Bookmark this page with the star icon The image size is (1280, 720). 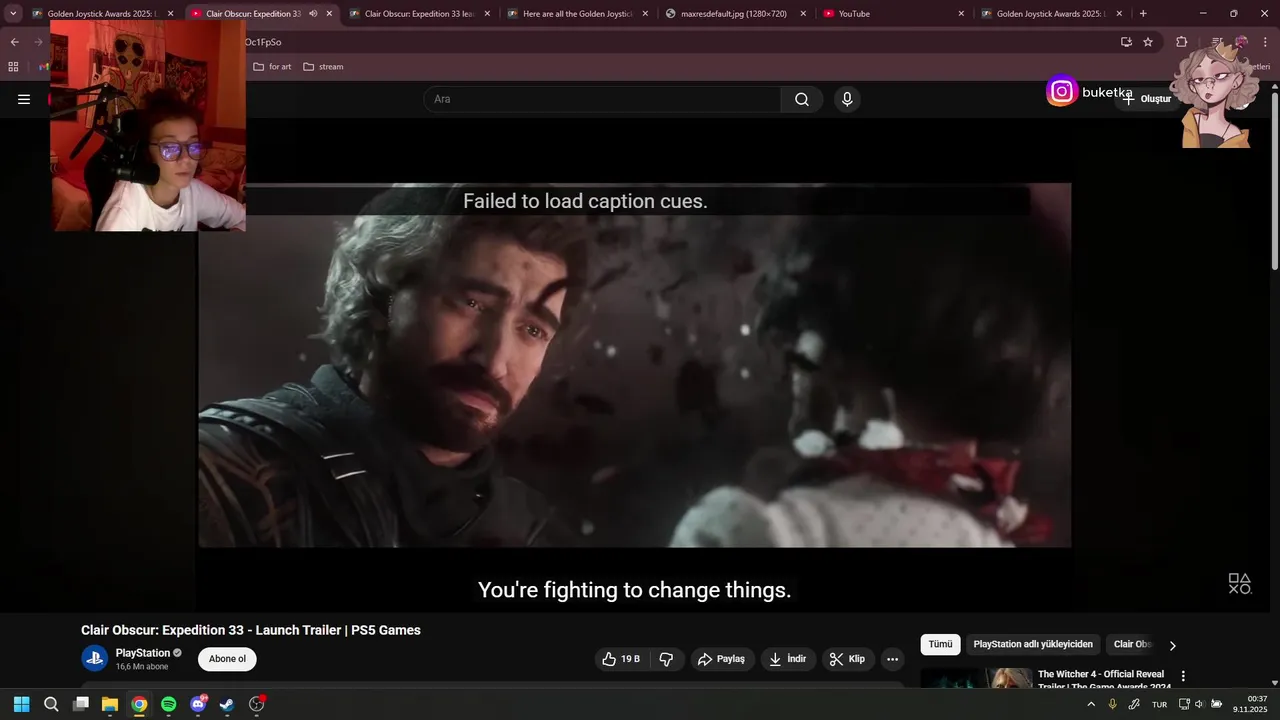tap(1148, 42)
